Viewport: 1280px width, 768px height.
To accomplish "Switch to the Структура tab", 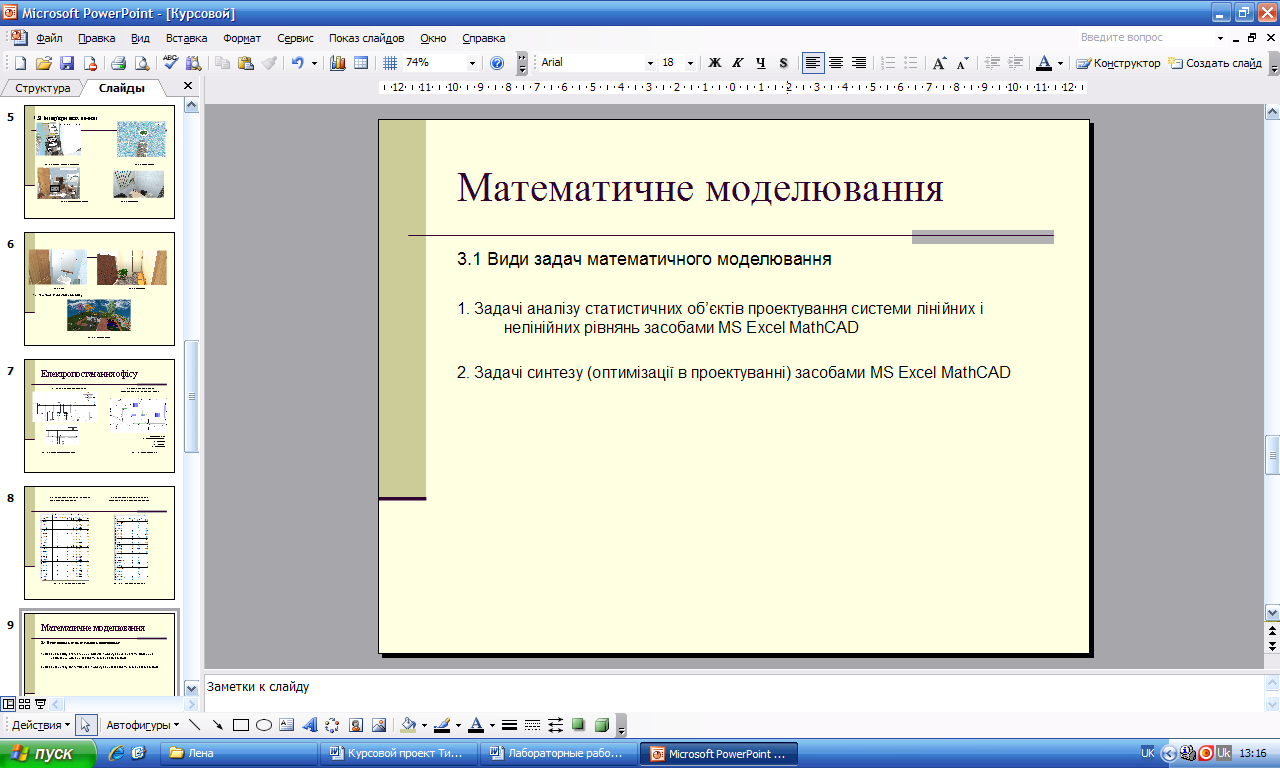I will click(x=43, y=88).
